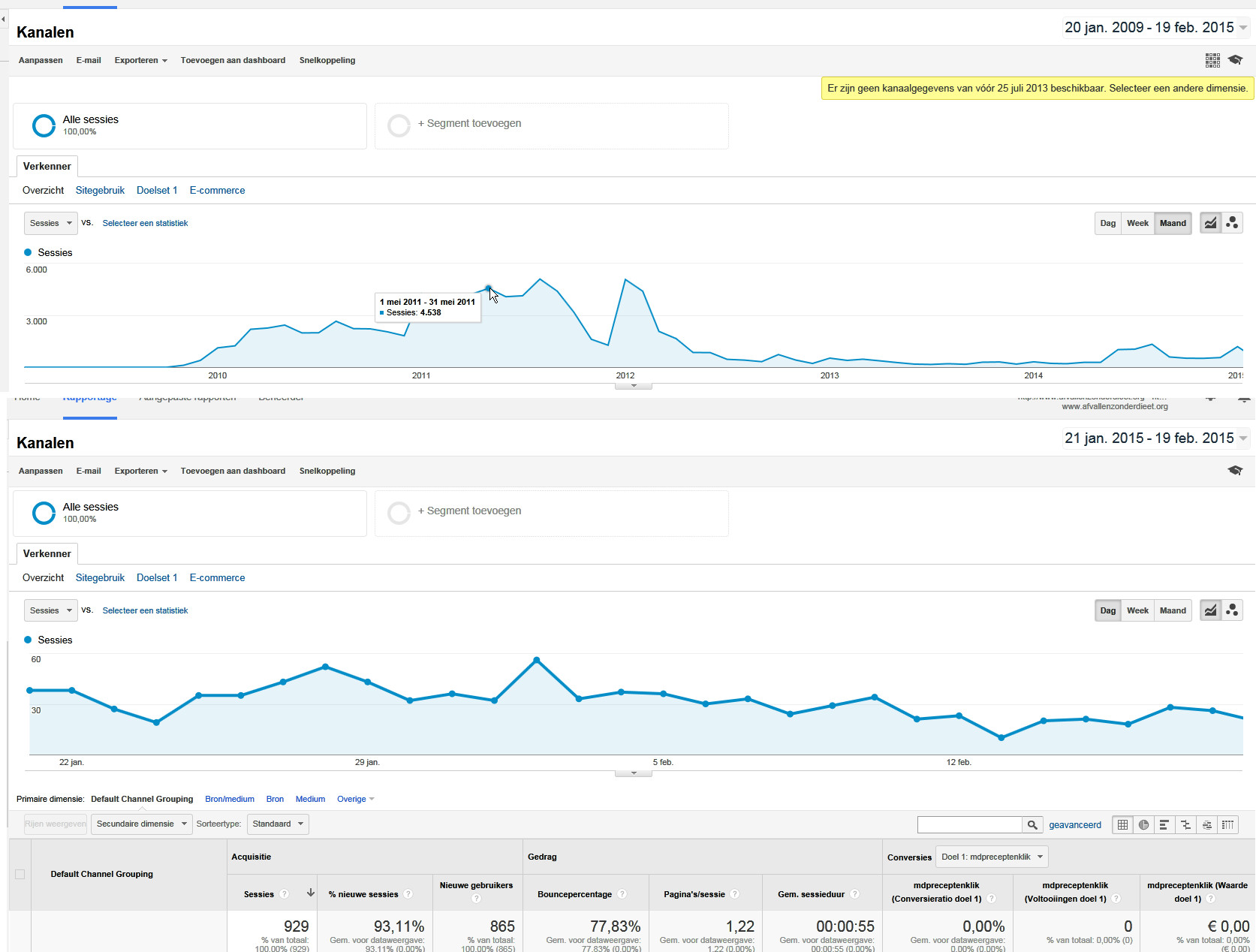The width and height of the screenshot is (1256, 952).
Task: Toggle Week granularity in lower chart
Action: (x=1137, y=610)
